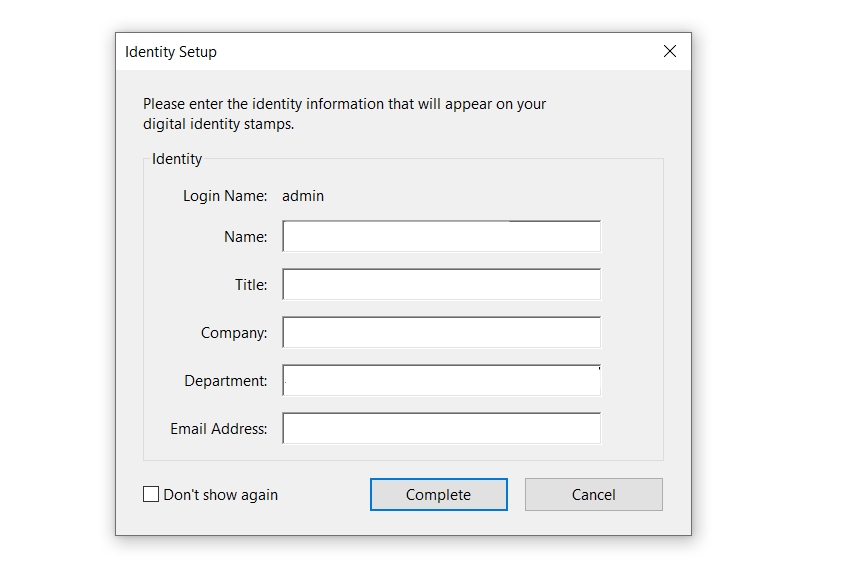
Task: Click the 'Department:' field label
Action: 226,381
